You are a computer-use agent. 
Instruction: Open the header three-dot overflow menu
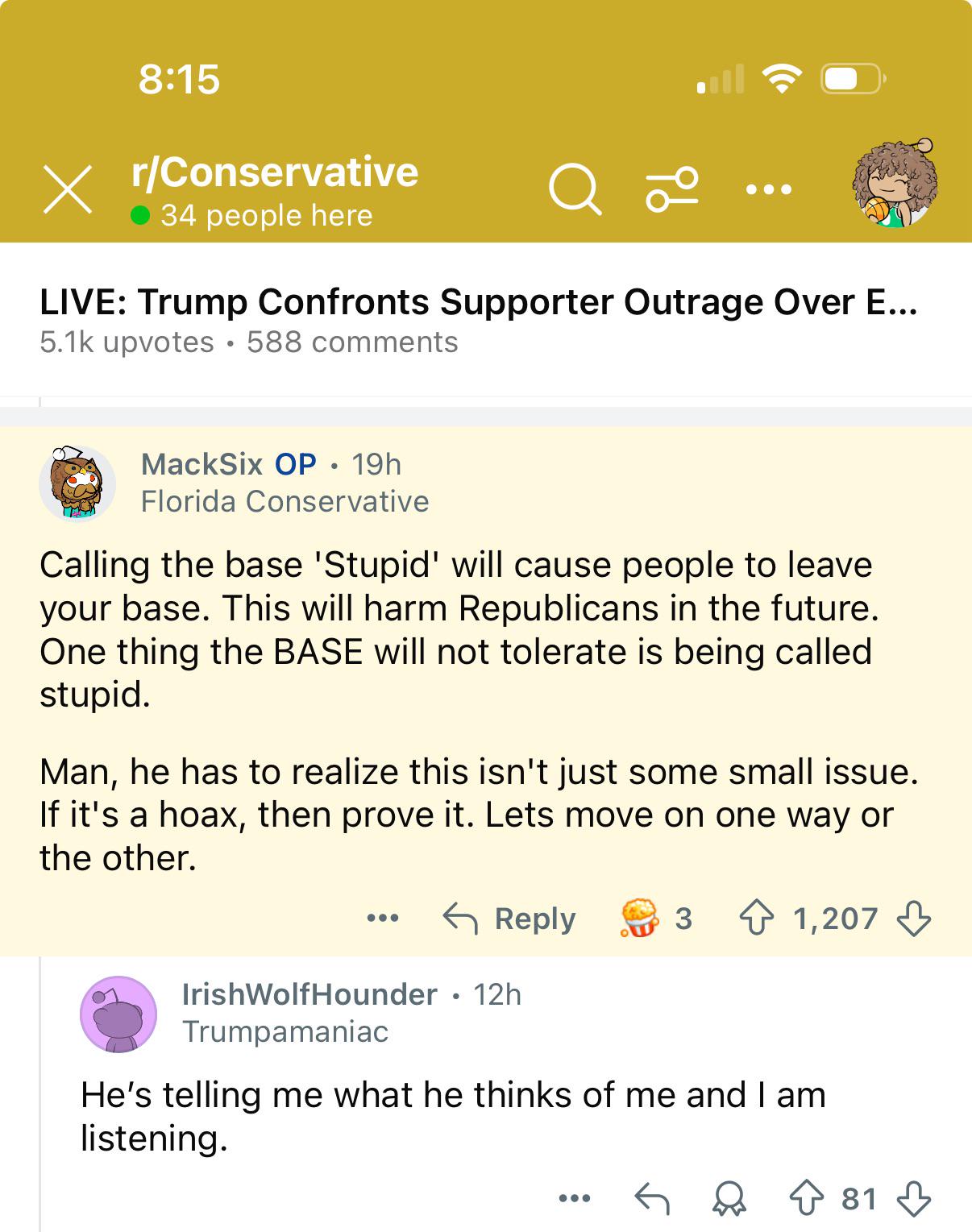pyautogui.click(x=768, y=190)
